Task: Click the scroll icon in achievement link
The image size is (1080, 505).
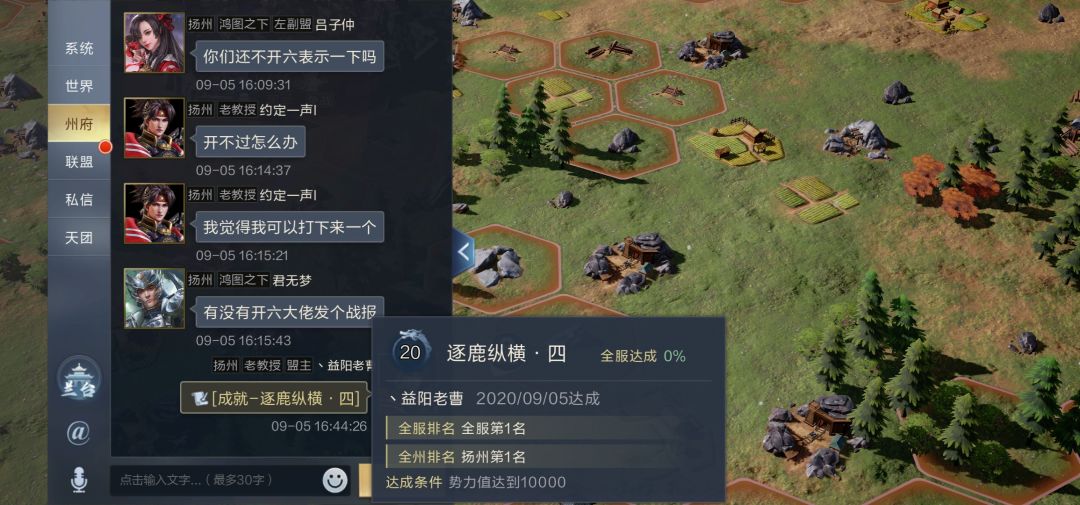Action: [199, 398]
